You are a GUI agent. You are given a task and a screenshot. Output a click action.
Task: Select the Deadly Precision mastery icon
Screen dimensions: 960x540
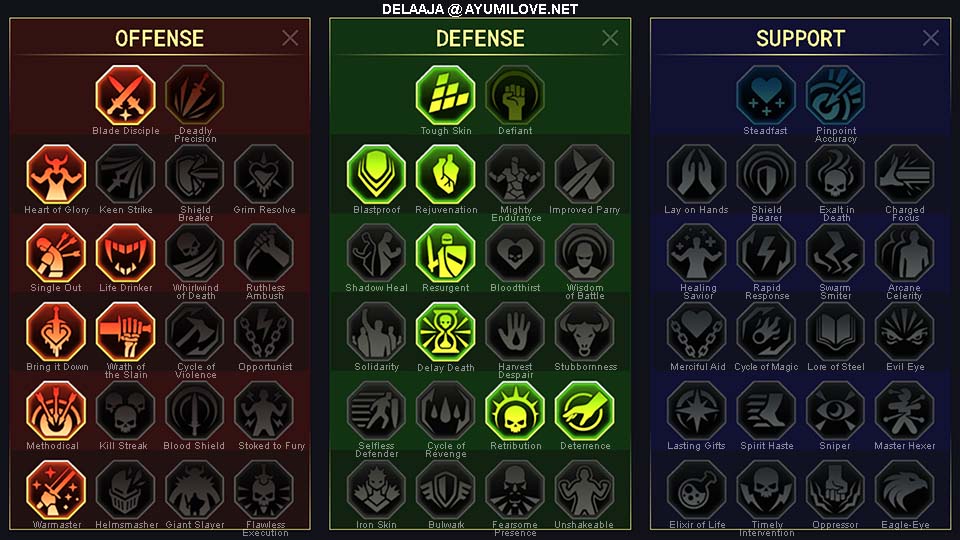coord(195,95)
